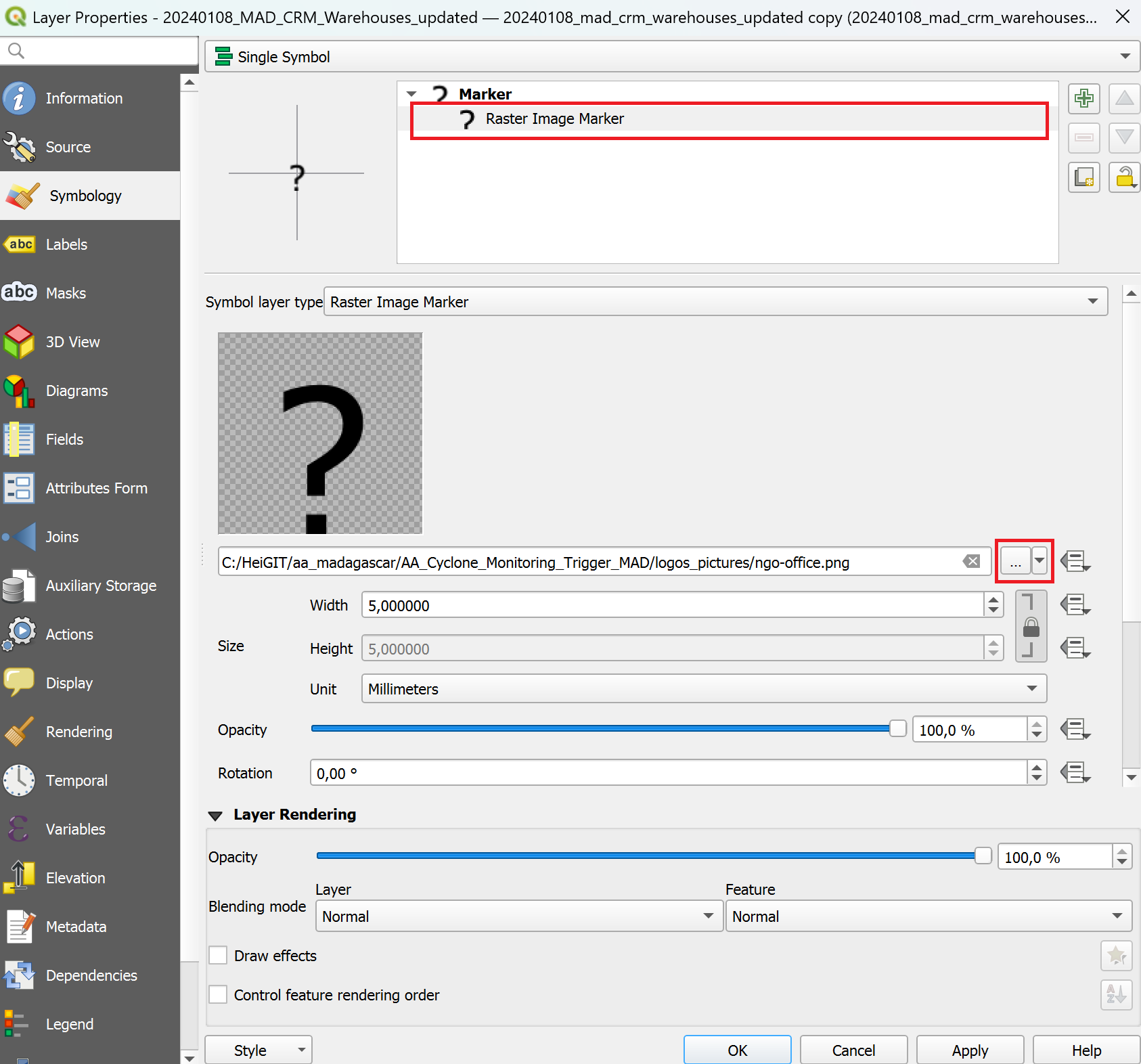The height and width of the screenshot is (1064, 1141).
Task: Move symbol layer up with arrow icon
Action: click(x=1124, y=98)
